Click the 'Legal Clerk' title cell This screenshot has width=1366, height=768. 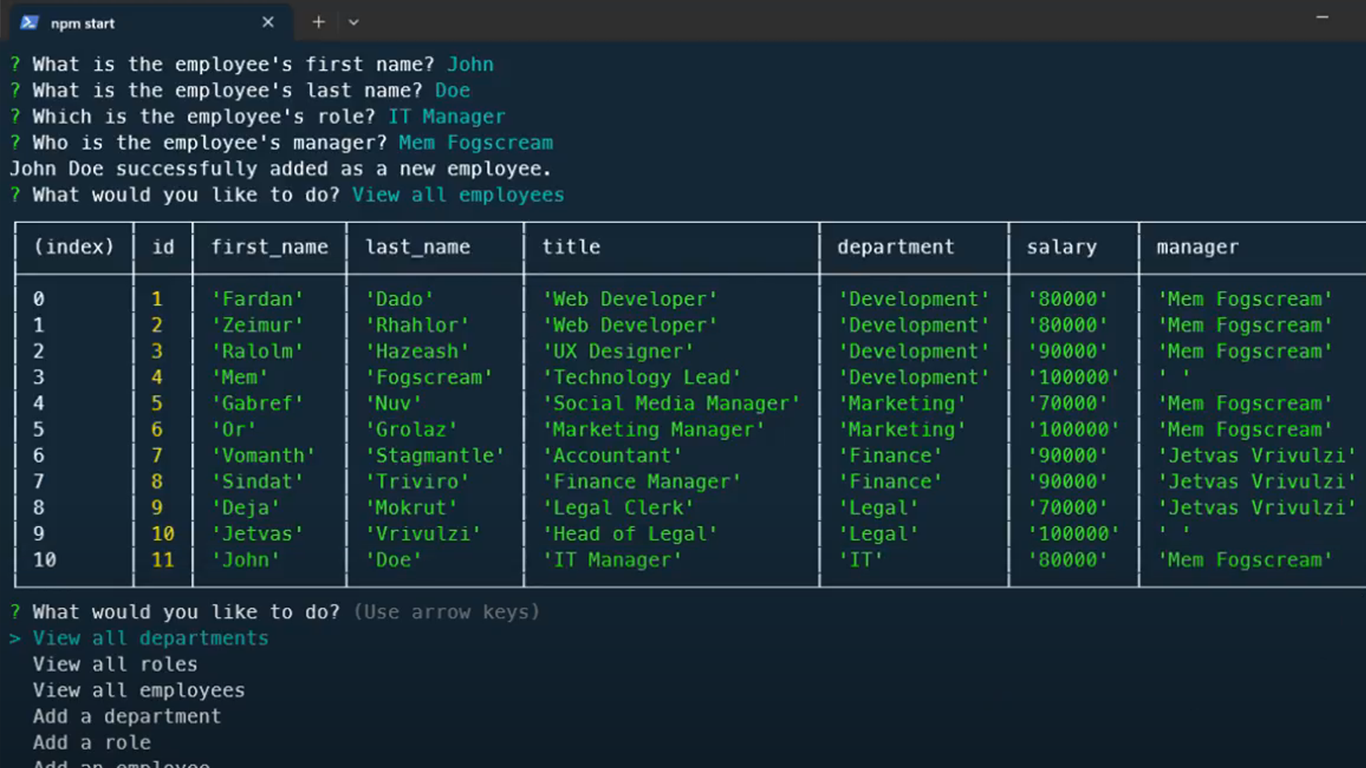point(618,507)
